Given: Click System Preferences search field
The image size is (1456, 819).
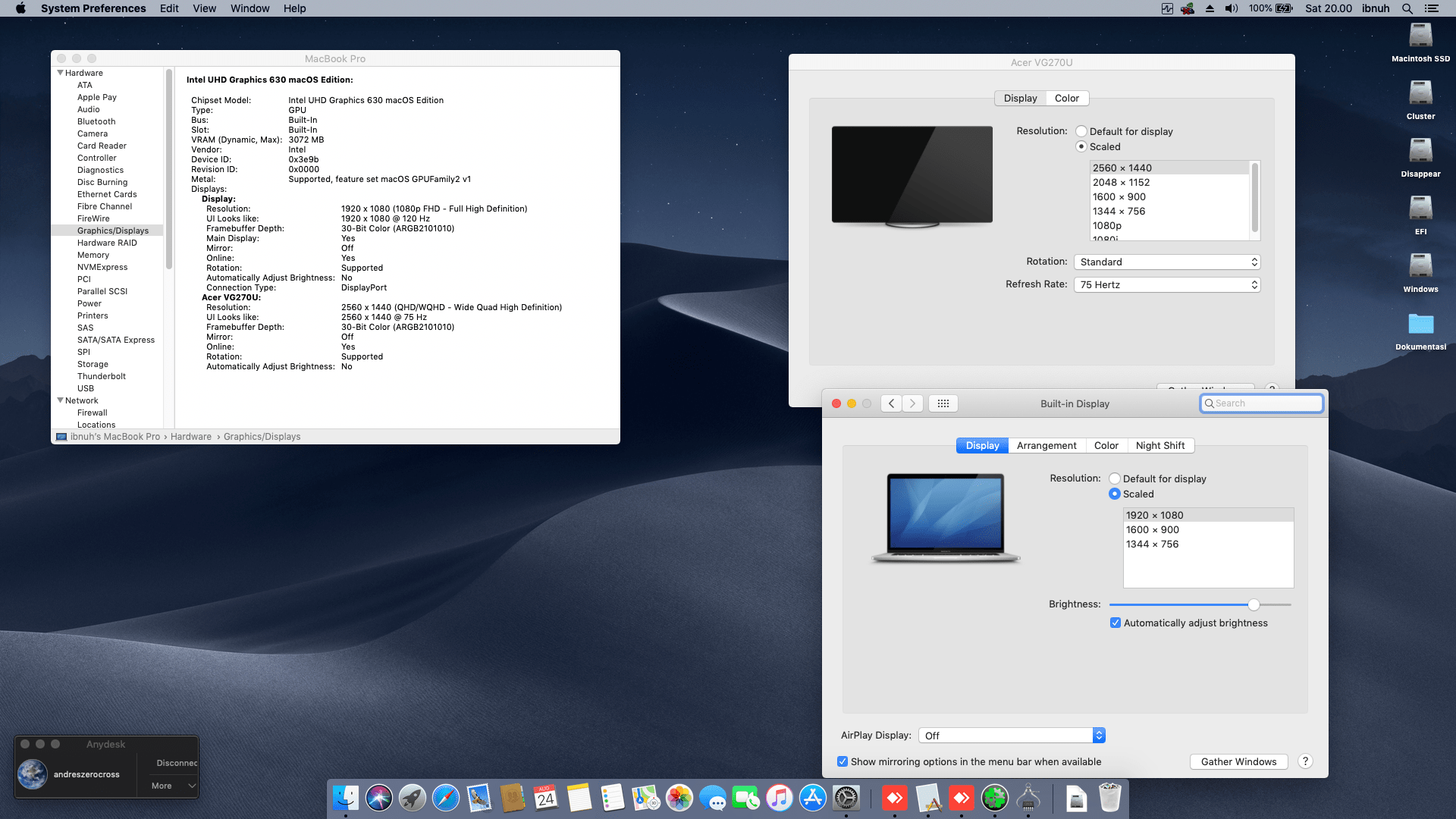Looking at the screenshot, I should pyautogui.click(x=1262, y=403).
